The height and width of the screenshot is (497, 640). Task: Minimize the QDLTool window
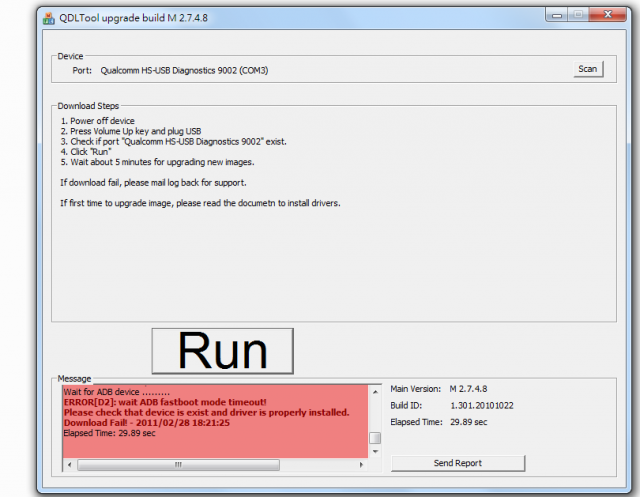coord(557,15)
